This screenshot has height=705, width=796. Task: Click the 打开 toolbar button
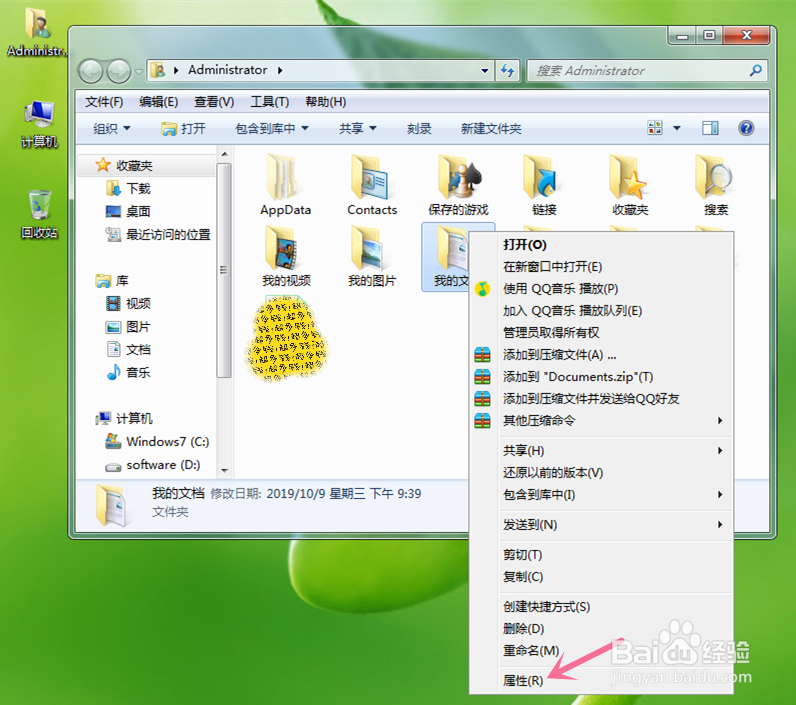pyautogui.click(x=183, y=128)
